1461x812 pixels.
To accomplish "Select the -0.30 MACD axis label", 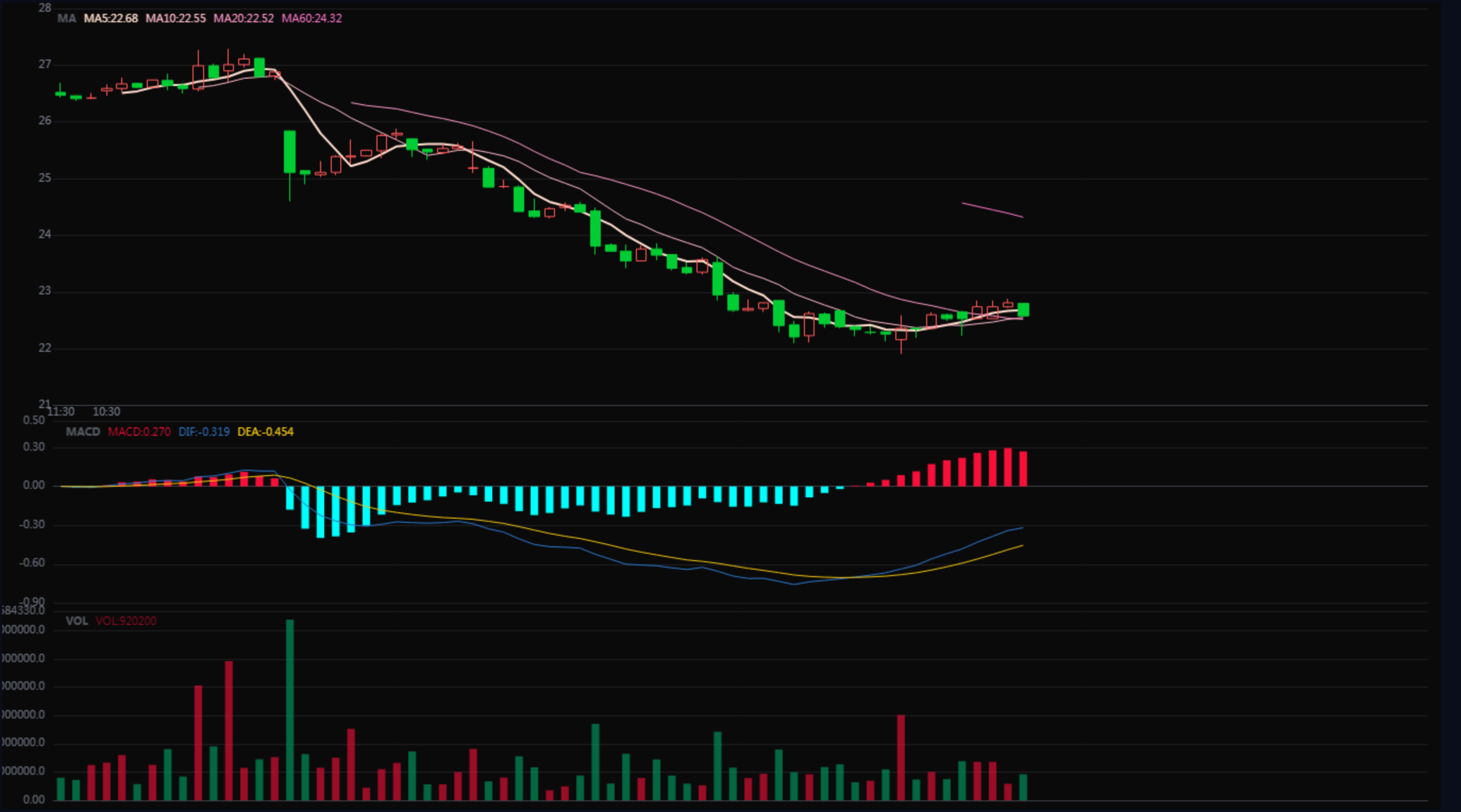I will [x=32, y=525].
